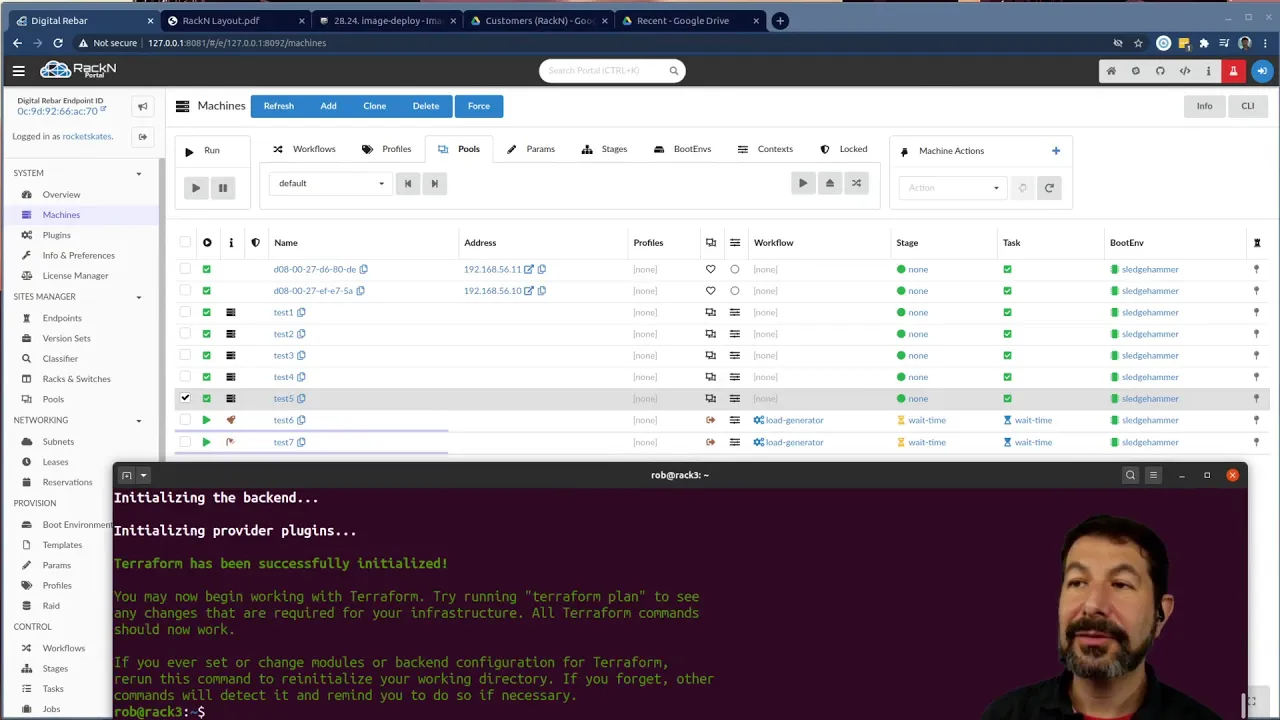Image resolution: width=1280 pixels, height=720 pixels.
Task: Open the terminal new-tab dropdown arrow
Action: (x=144, y=476)
